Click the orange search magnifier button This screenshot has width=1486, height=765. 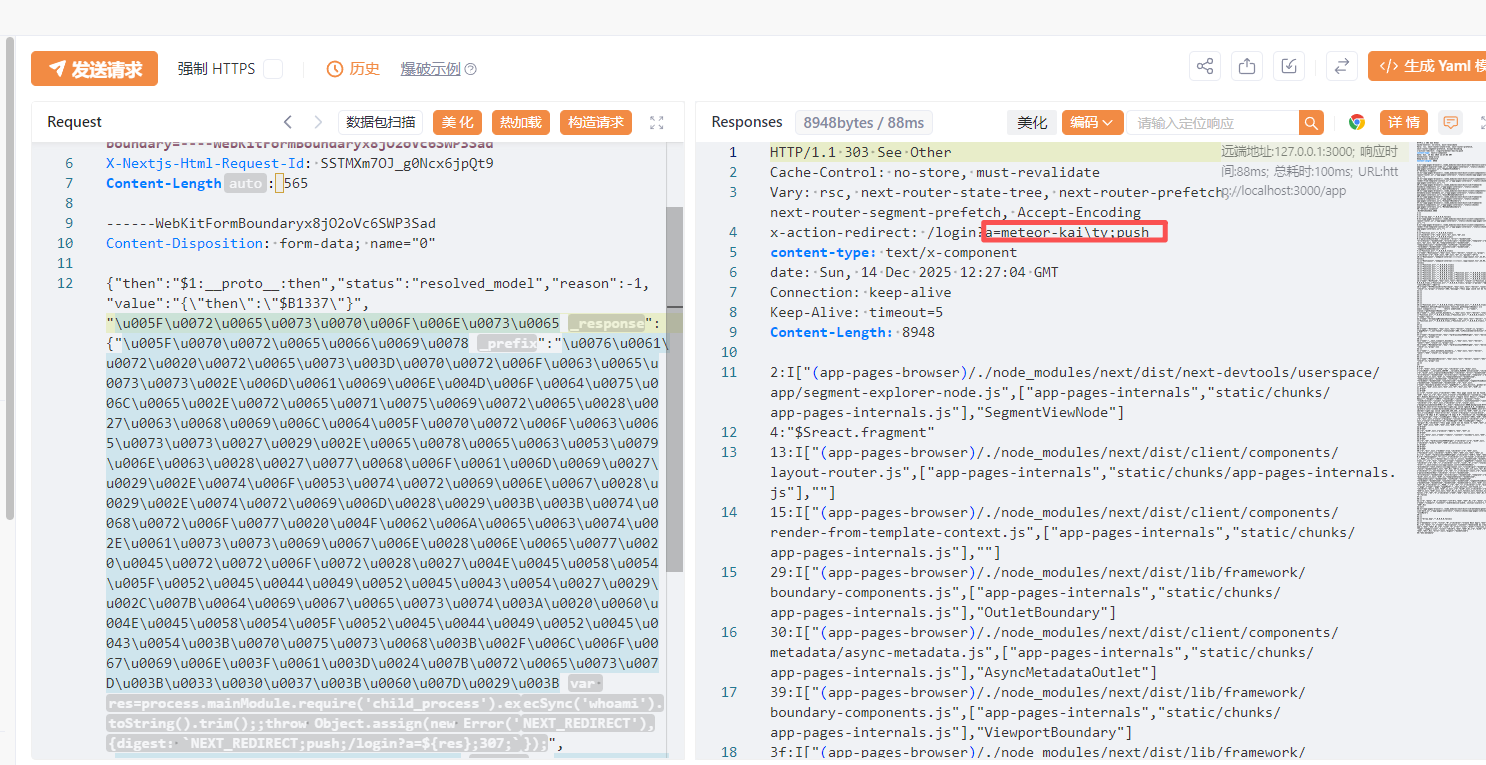coord(1311,123)
